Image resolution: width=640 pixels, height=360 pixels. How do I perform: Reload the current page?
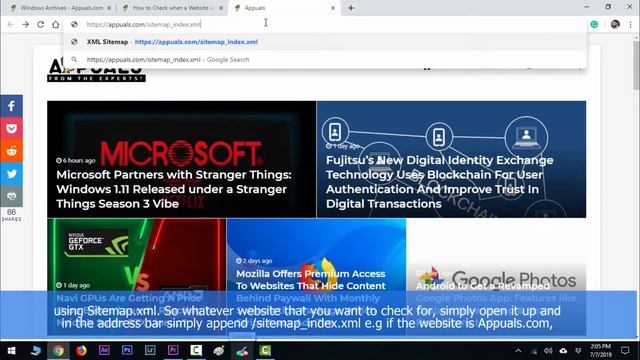coord(40,24)
